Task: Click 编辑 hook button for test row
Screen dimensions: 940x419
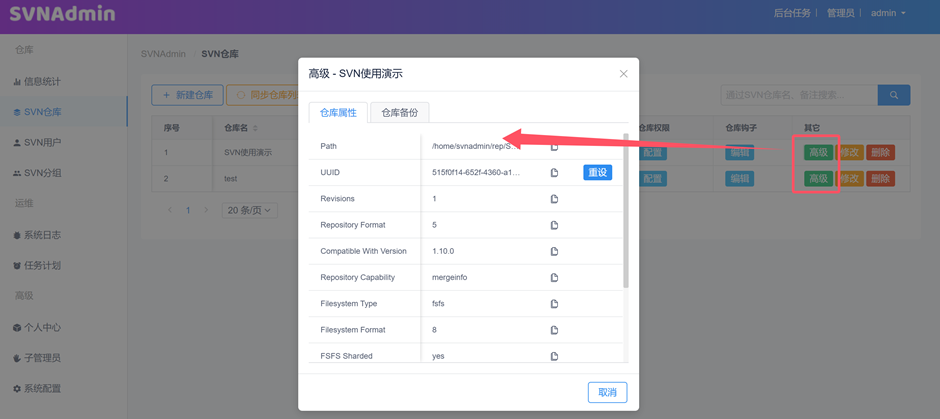Action: [x=739, y=179]
